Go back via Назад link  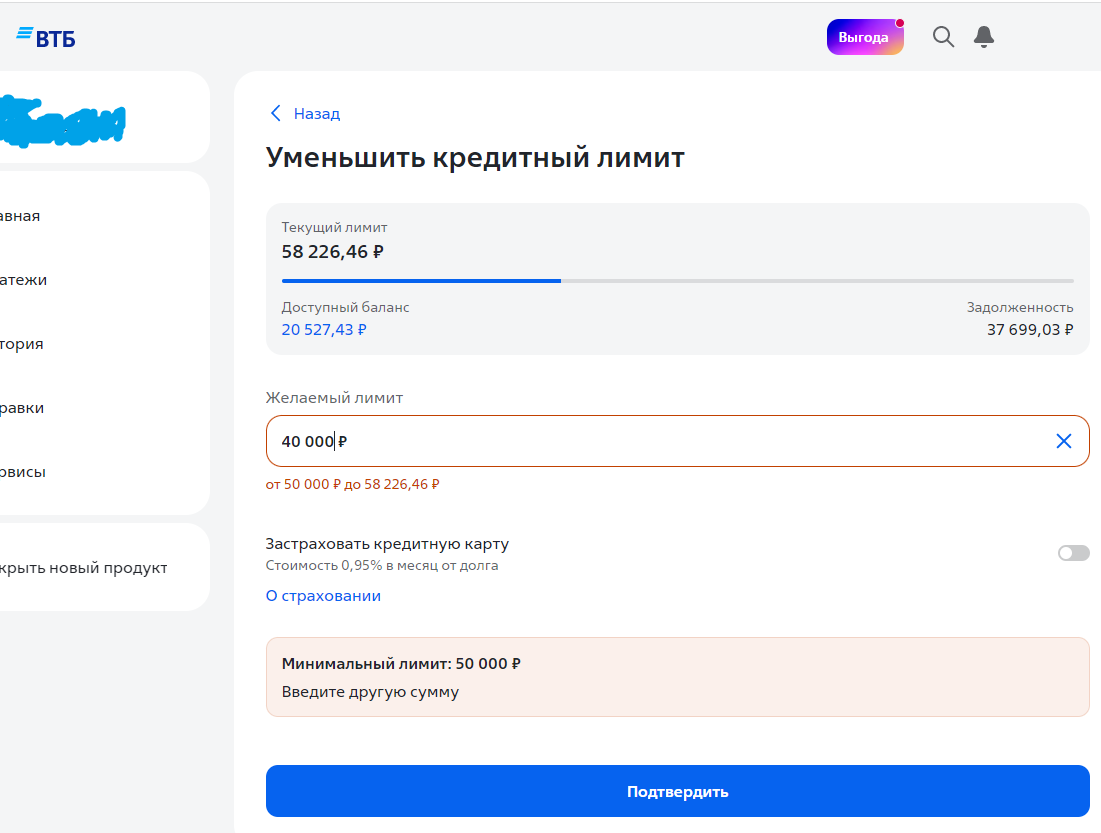[316, 114]
